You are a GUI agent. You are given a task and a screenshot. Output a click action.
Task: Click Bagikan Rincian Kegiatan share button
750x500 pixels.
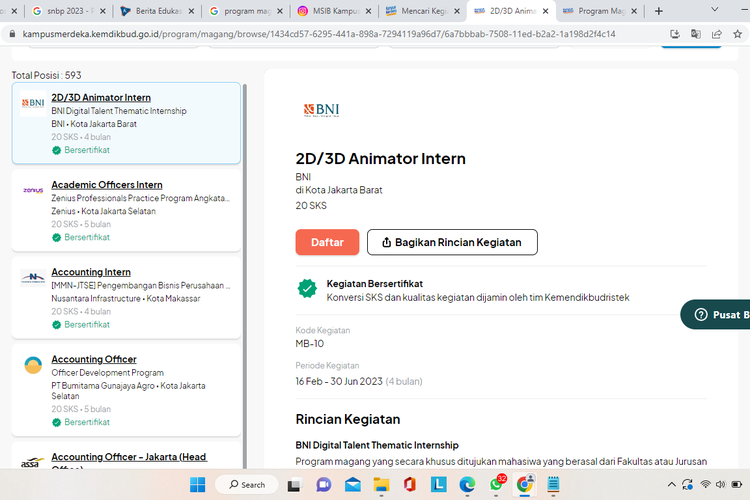(x=452, y=242)
